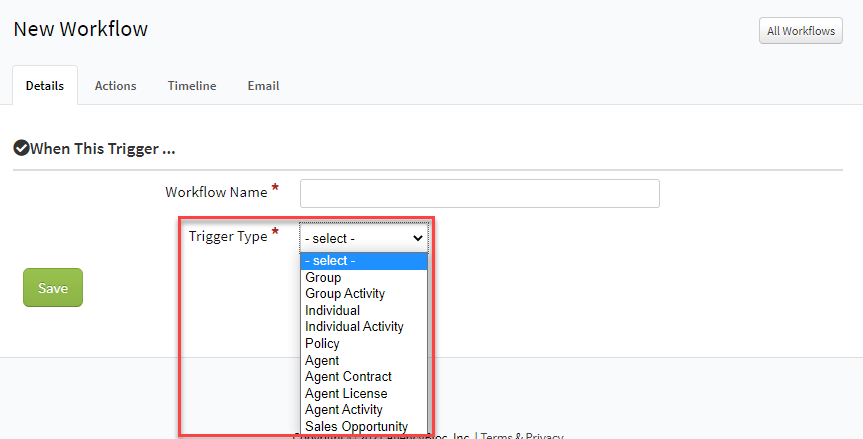Choose Sales Opportunity trigger type
Viewport: 863px width, 439px height.
tap(364, 426)
